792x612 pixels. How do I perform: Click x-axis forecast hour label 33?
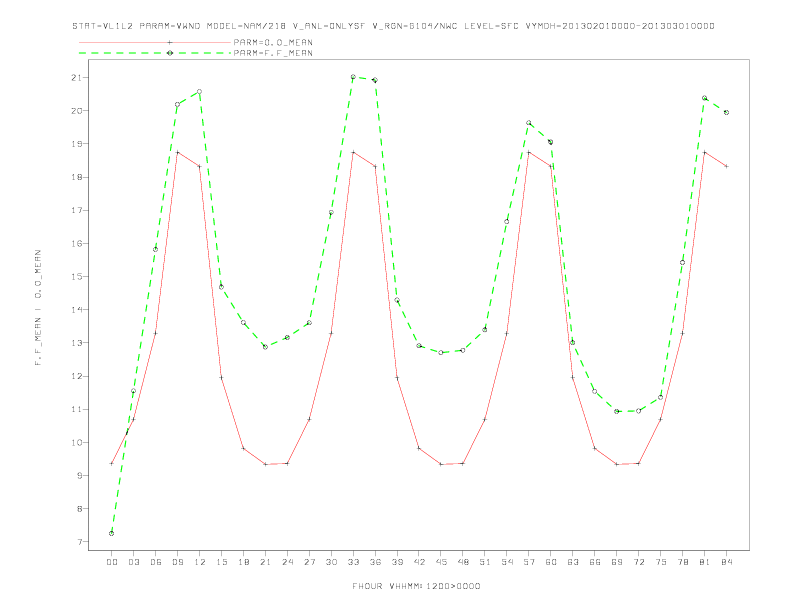[x=353, y=562]
